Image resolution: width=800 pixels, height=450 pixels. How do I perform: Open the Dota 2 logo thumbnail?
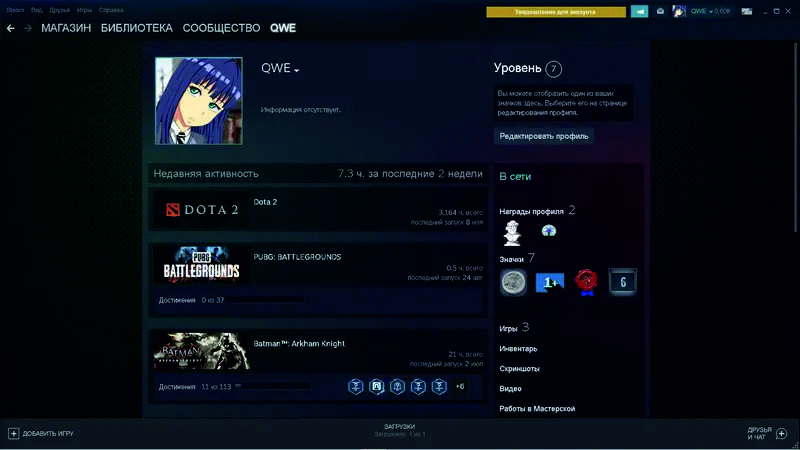(202, 210)
